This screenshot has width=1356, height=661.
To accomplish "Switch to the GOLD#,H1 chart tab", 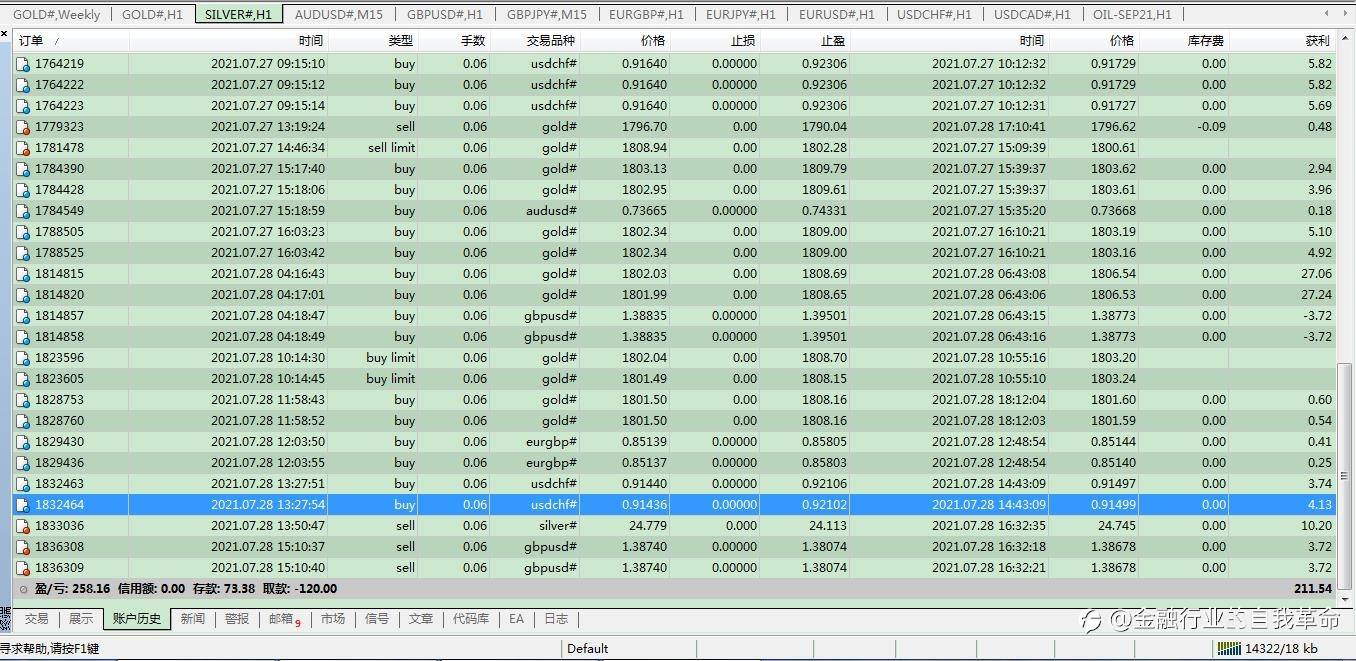I will point(152,14).
